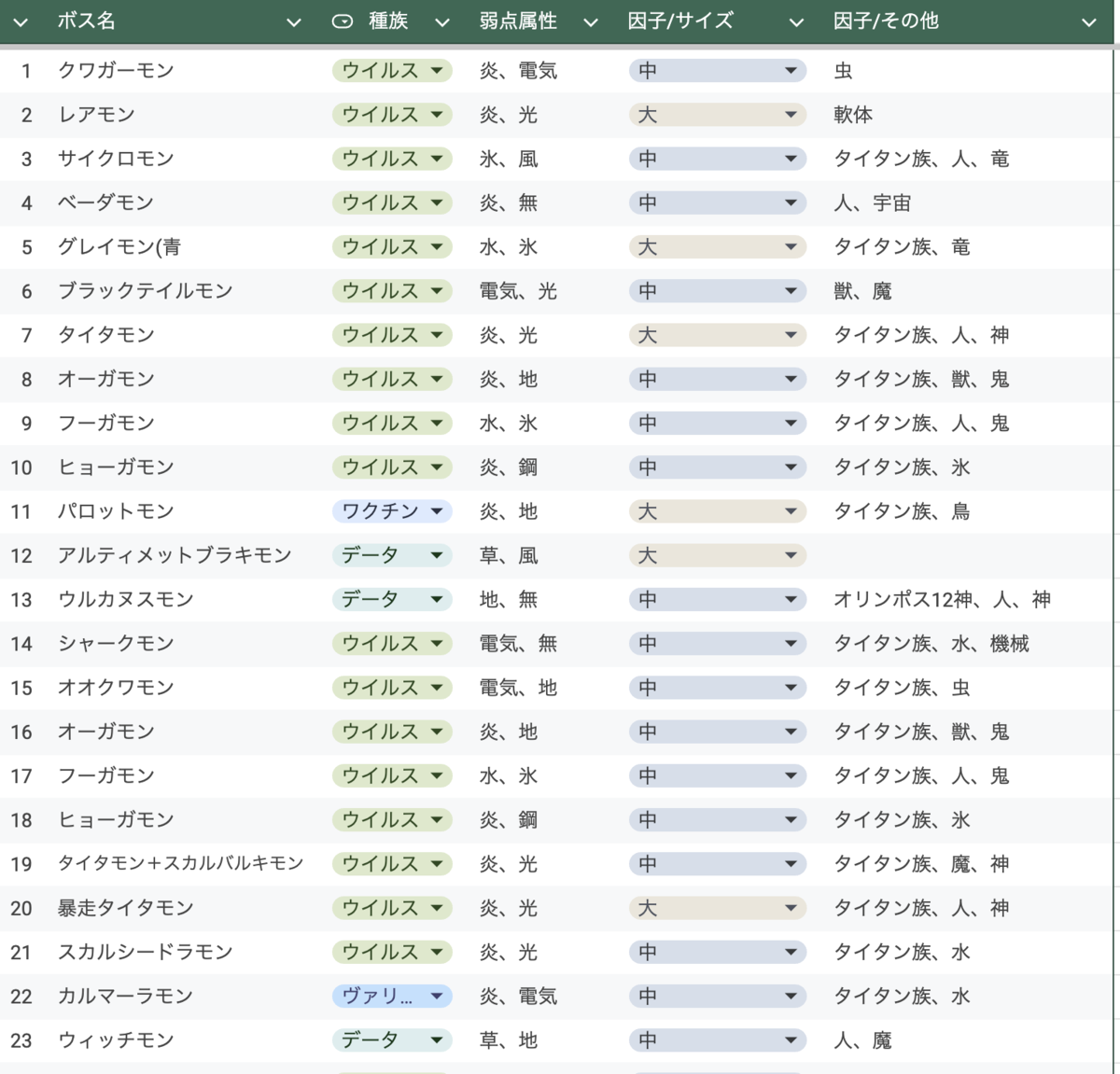Select the cell アルティメットブラキモン
This screenshot has height=1074, width=1120.
click(175, 555)
